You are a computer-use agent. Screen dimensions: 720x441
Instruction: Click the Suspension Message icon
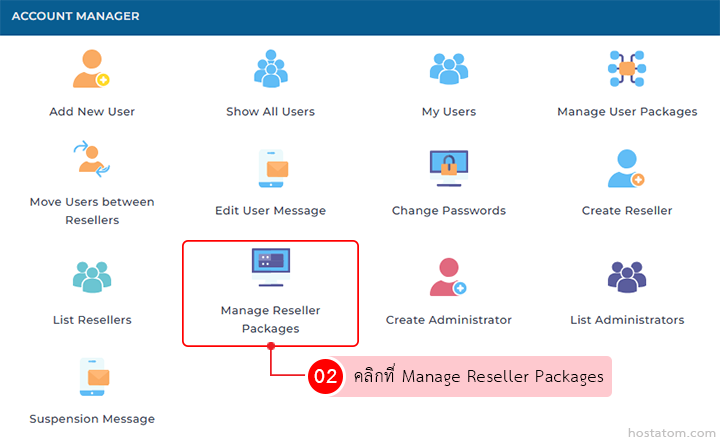(x=91, y=376)
